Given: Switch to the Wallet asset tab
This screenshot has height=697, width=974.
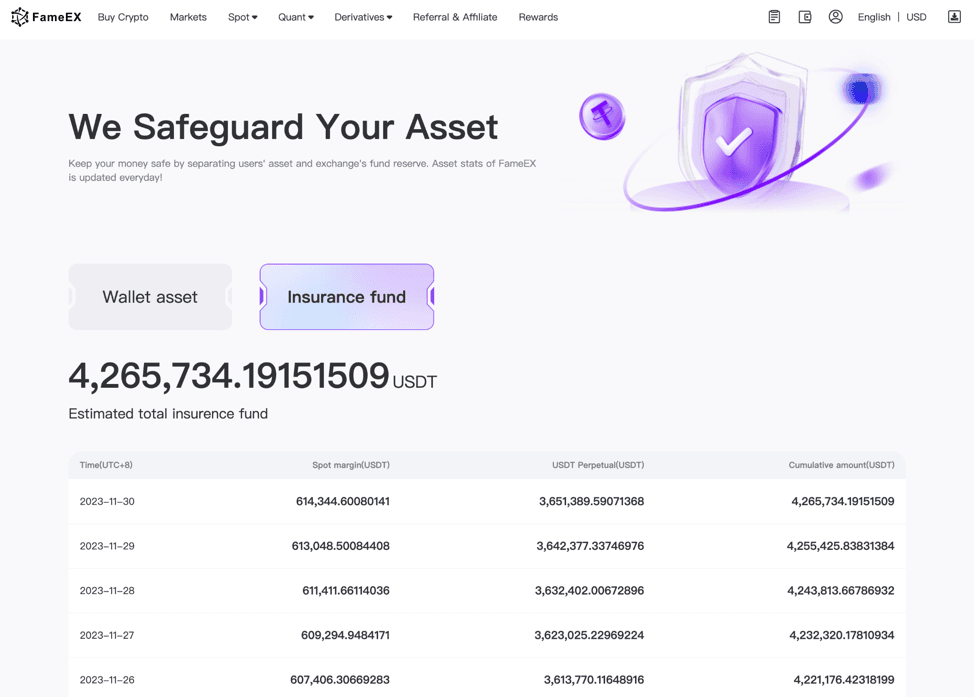Looking at the screenshot, I should (x=150, y=297).
